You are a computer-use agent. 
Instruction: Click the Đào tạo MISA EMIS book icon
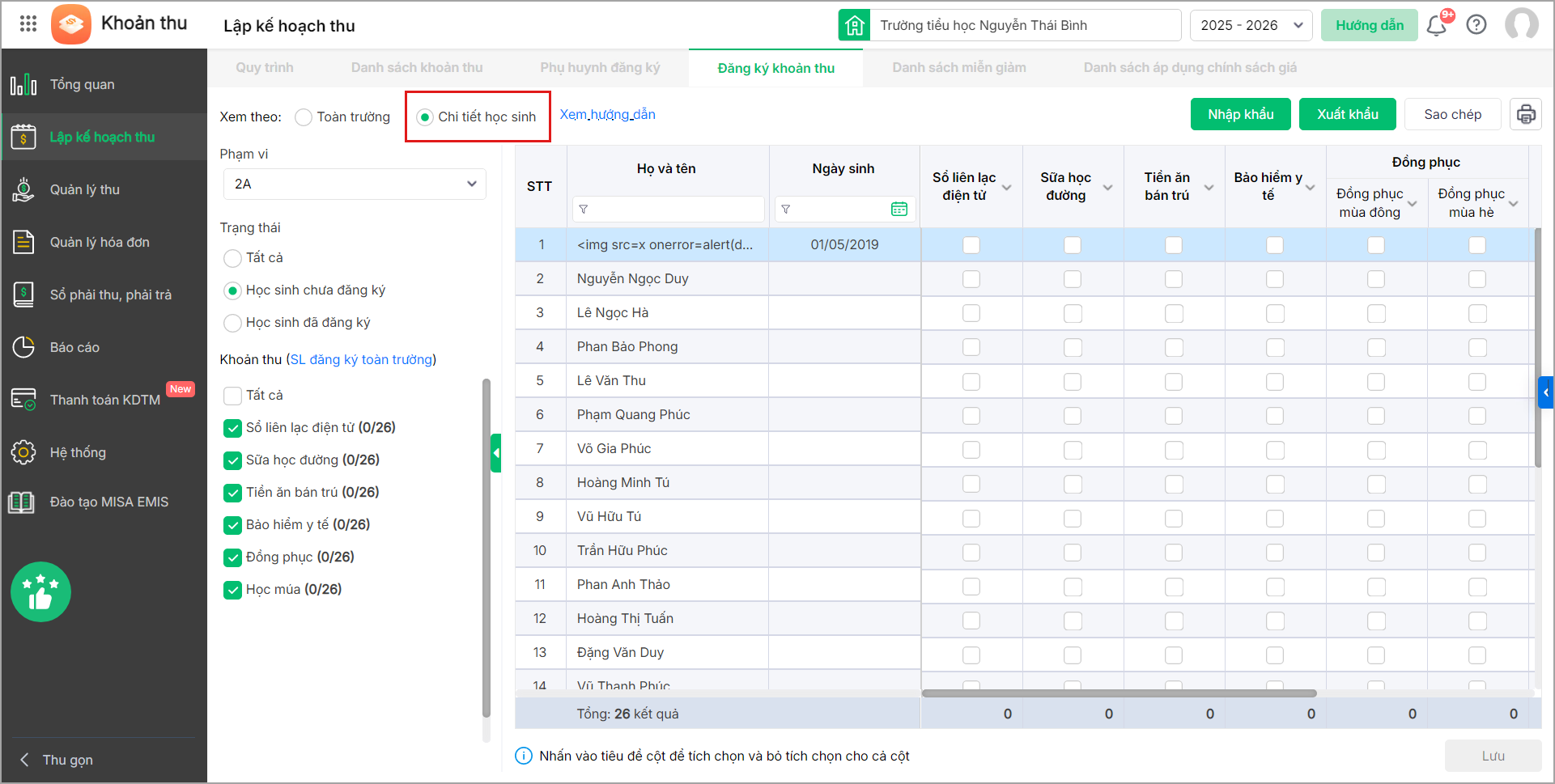pos(22,502)
